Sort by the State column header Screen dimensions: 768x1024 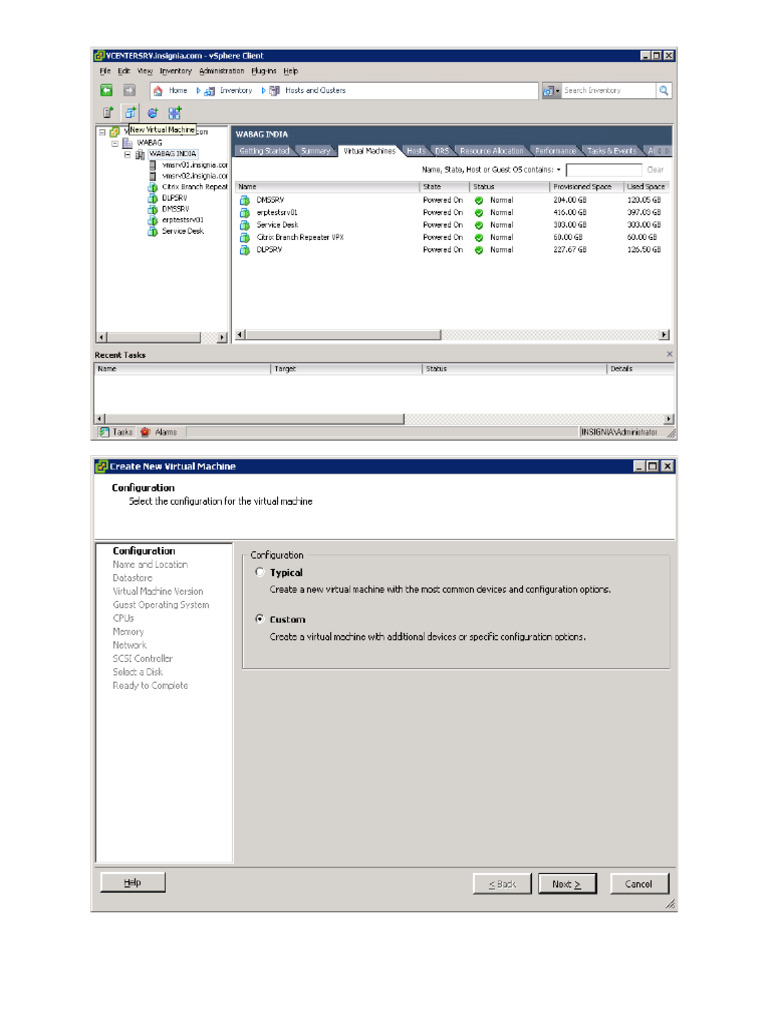click(x=444, y=187)
